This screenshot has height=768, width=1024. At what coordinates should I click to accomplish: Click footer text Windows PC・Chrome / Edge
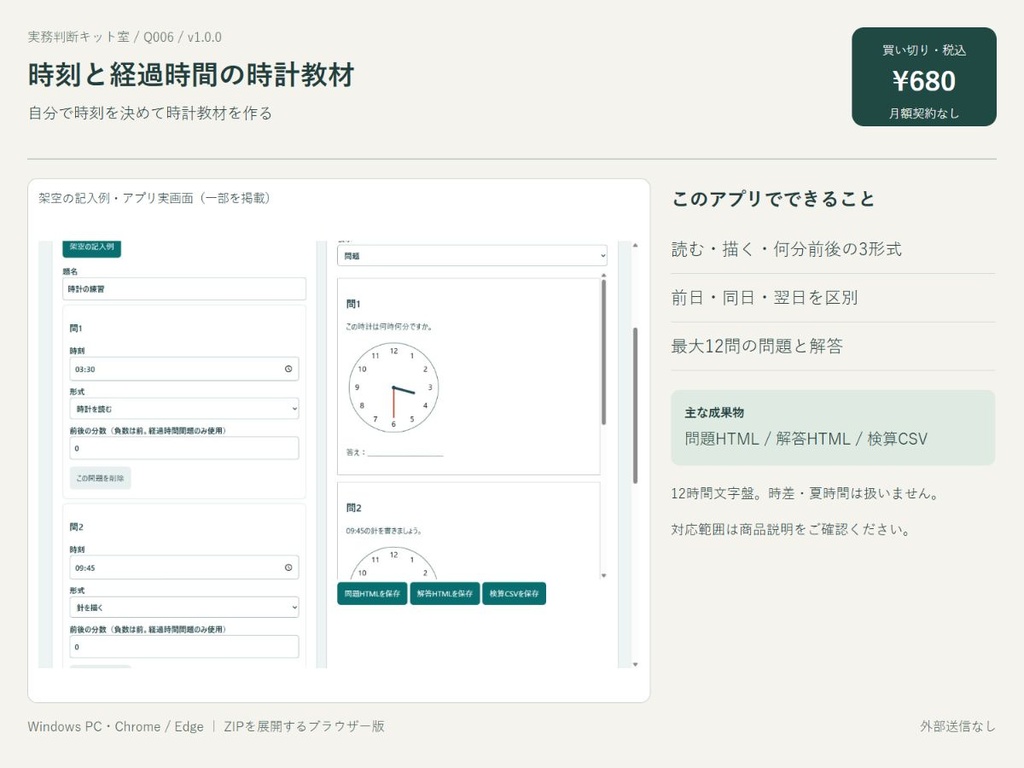pos(116,726)
